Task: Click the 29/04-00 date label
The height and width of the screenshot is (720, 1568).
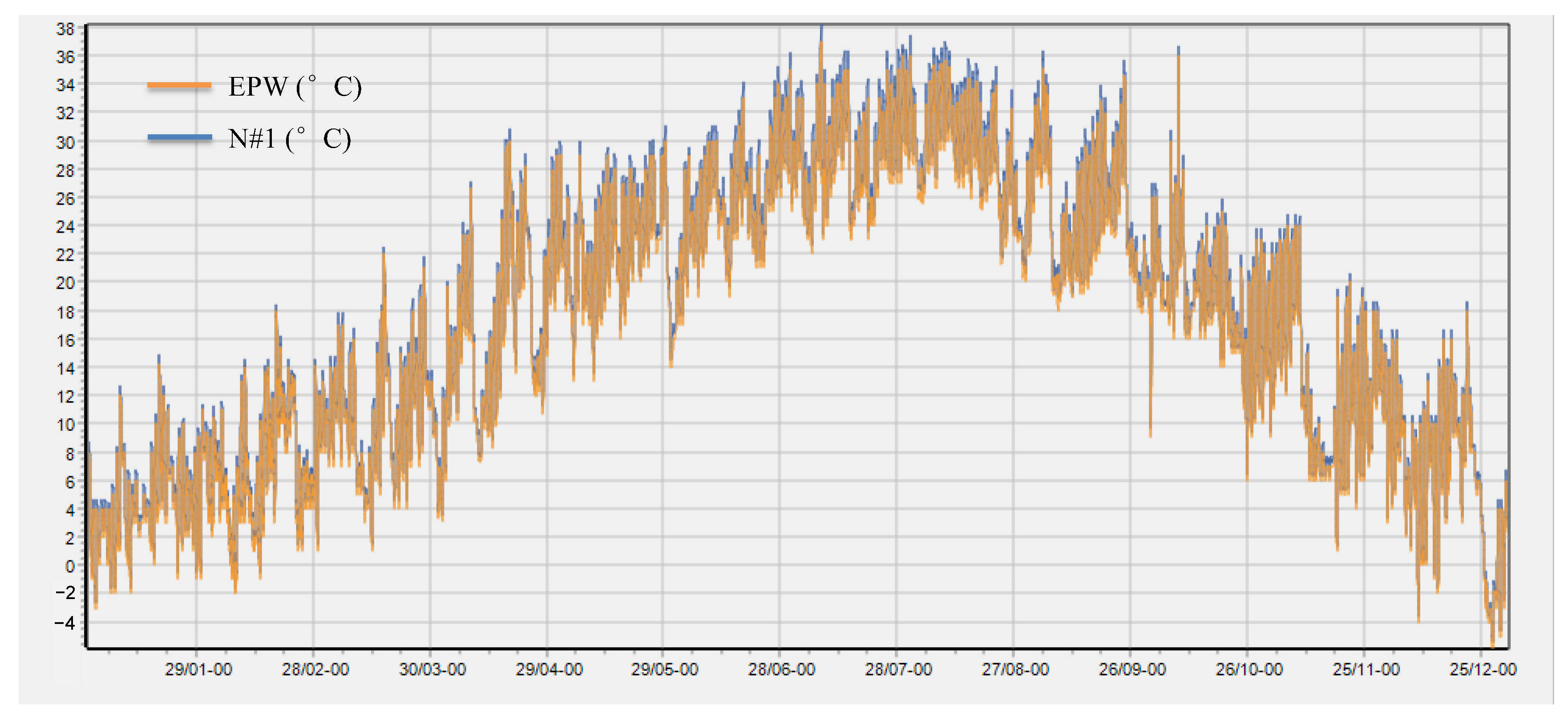Action: [549, 669]
